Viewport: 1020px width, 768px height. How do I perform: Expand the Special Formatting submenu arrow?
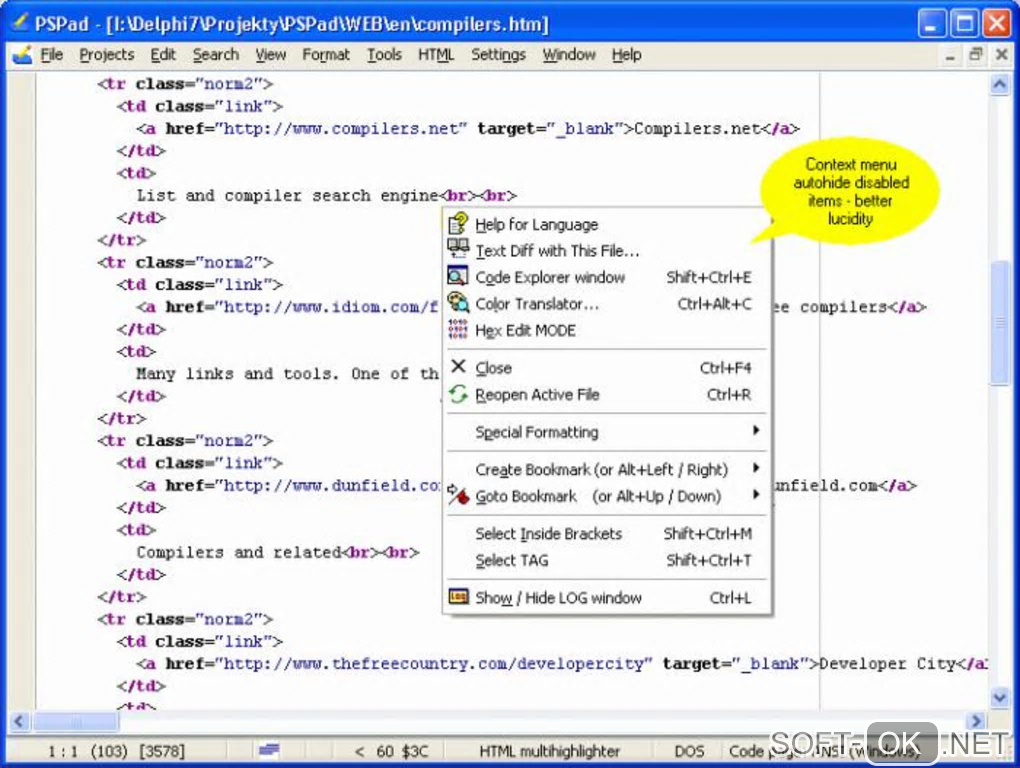point(755,430)
